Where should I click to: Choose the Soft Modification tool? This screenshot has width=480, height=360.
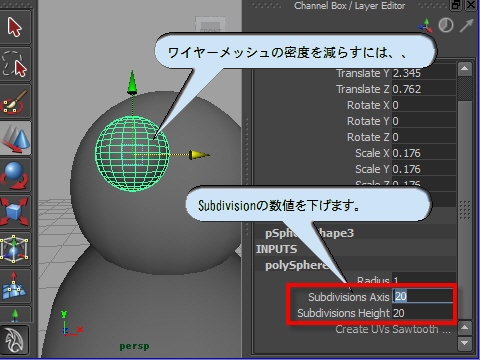tap(15, 286)
